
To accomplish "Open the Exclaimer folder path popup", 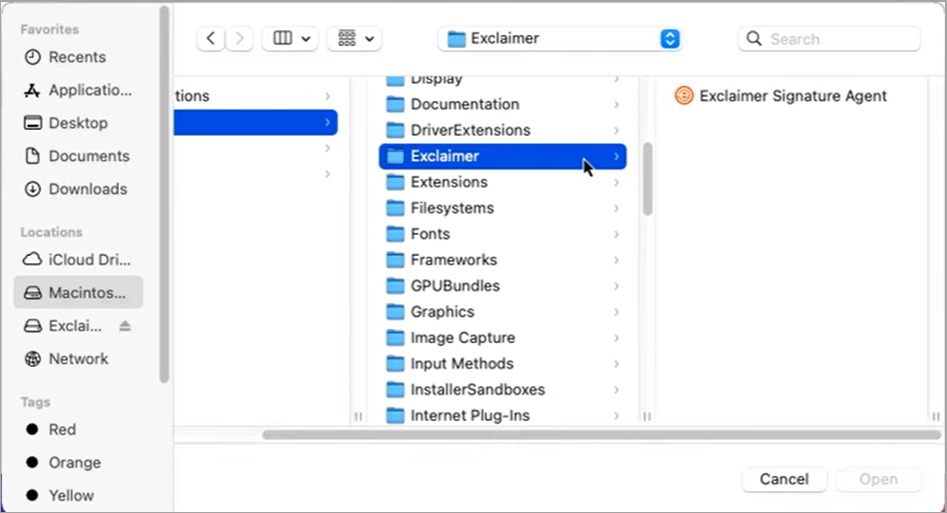I will [x=562, y=39].
